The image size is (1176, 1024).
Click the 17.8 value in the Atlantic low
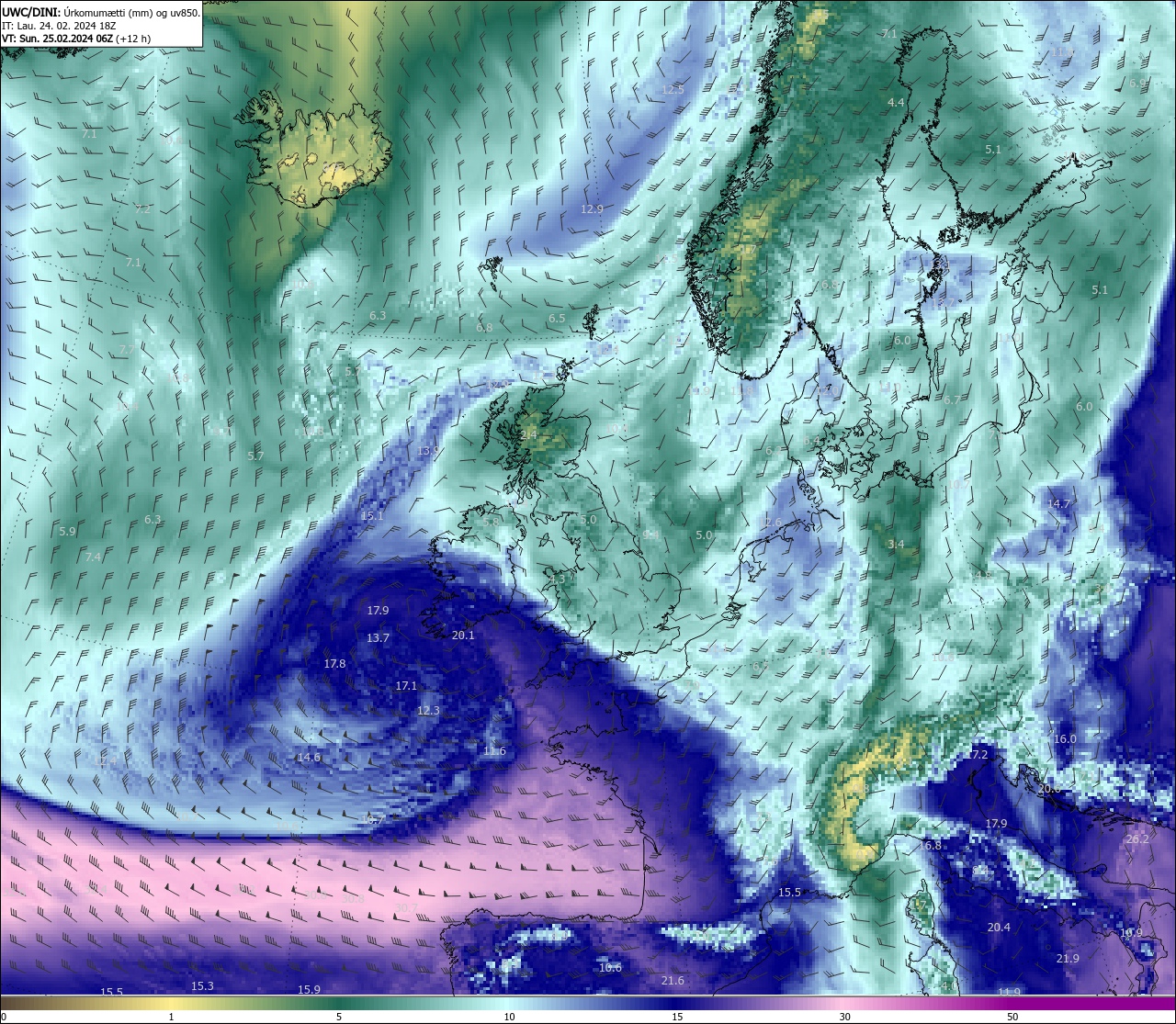334,664
